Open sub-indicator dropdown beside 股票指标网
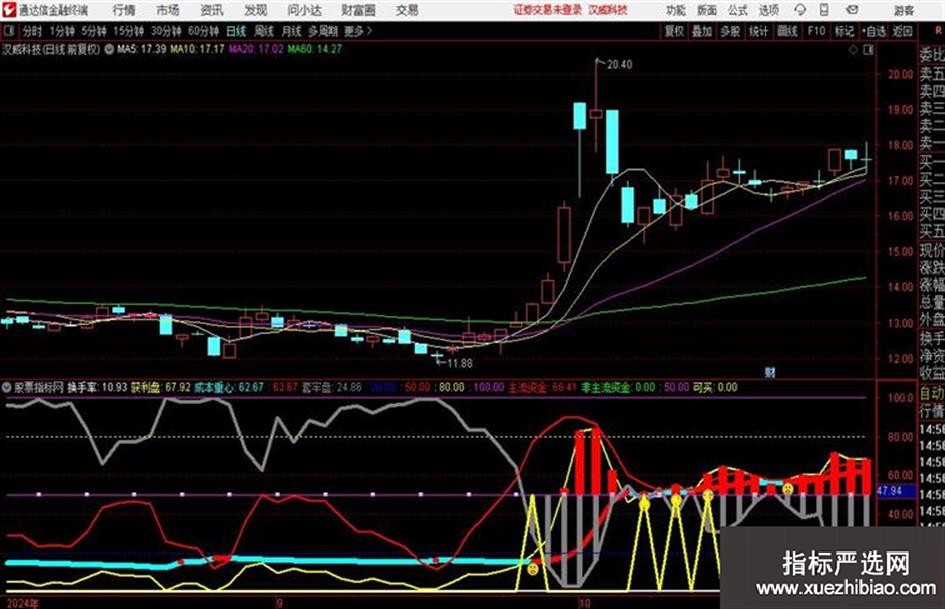The width and height of the screenshot is (945, 609). (7, 387)
